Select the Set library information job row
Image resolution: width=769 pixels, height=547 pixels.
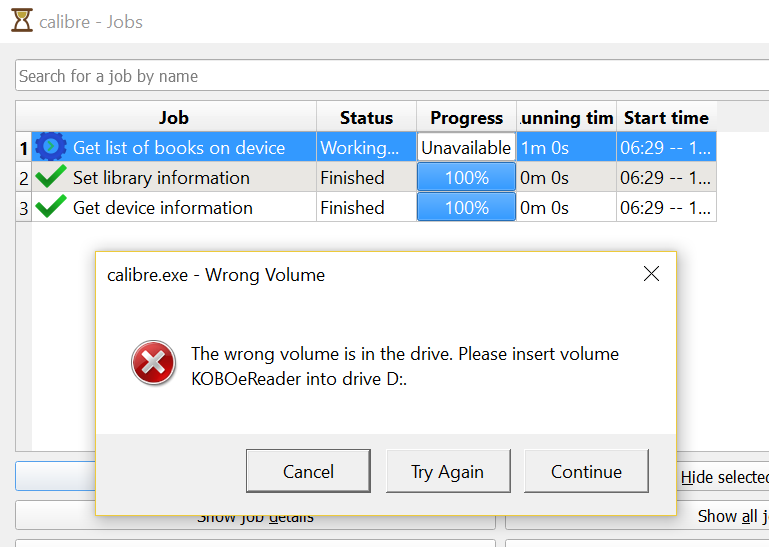click(161, 178)
